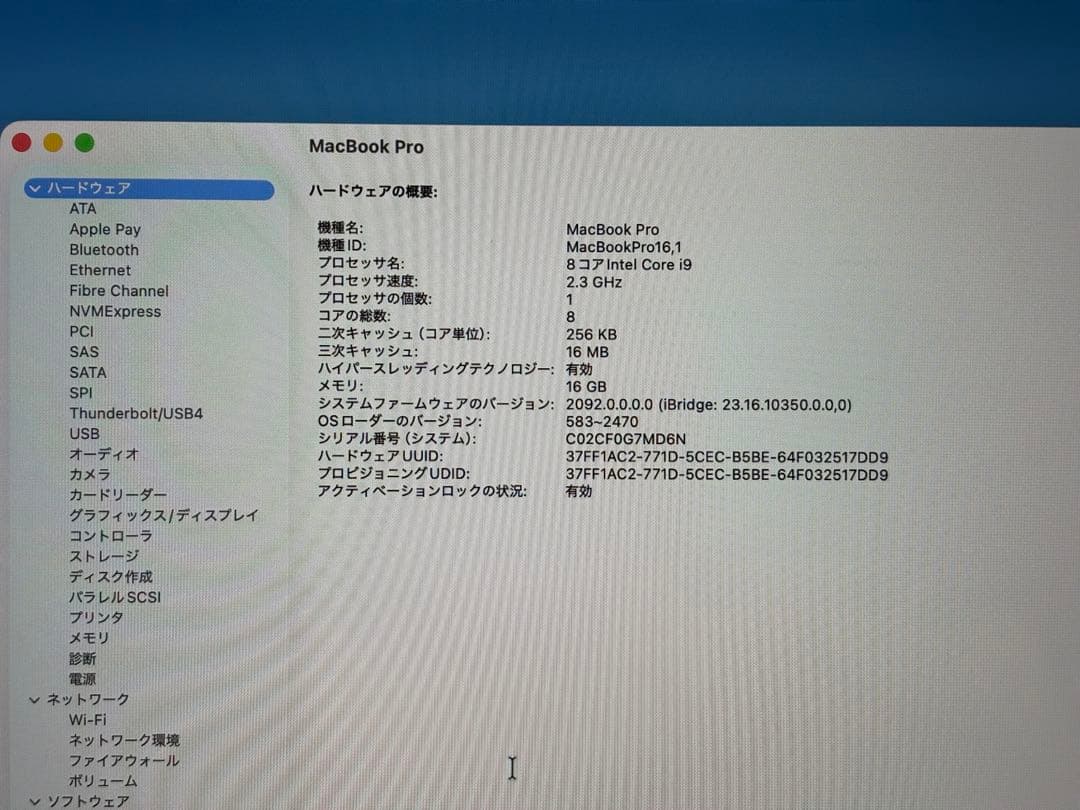This screenshot has height=810, width=1080.
Task: Select PCI in the sidebar
Action: tap(81, 331)
